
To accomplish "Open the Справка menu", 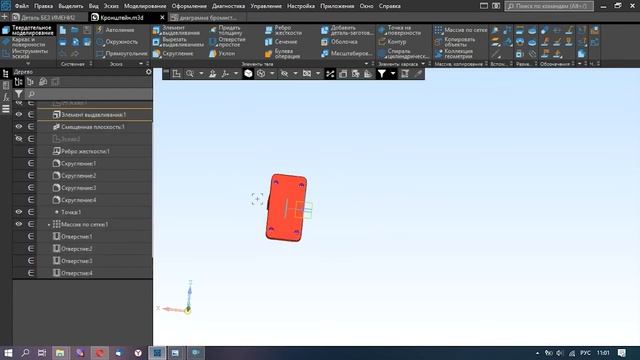I will coord(389,6).
